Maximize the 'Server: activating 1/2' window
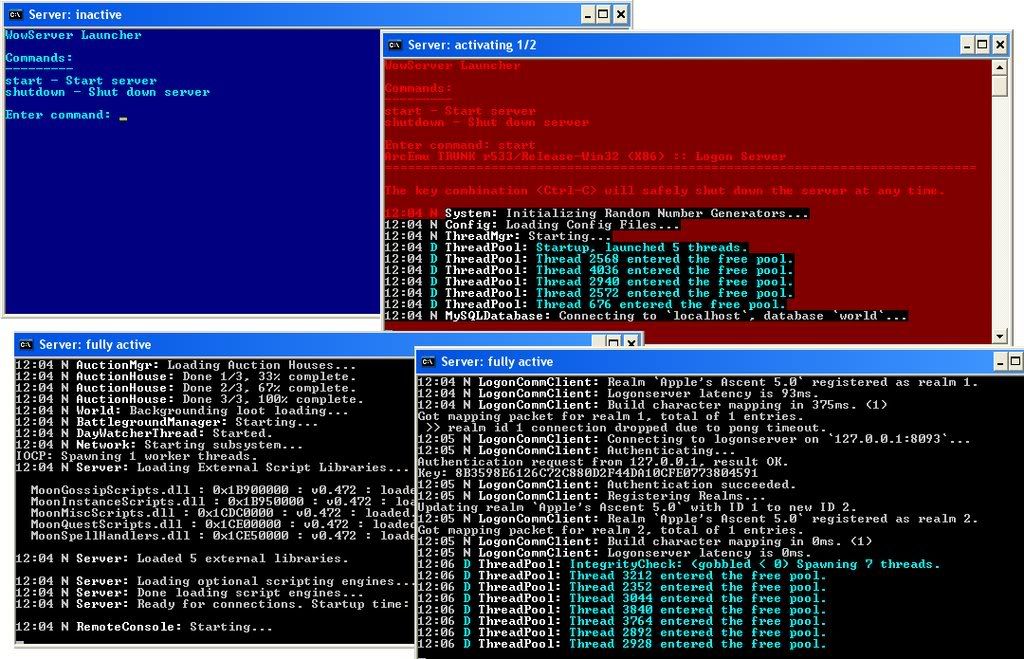The height and width of the screenshot is (659, 1024). pos(983,45)
